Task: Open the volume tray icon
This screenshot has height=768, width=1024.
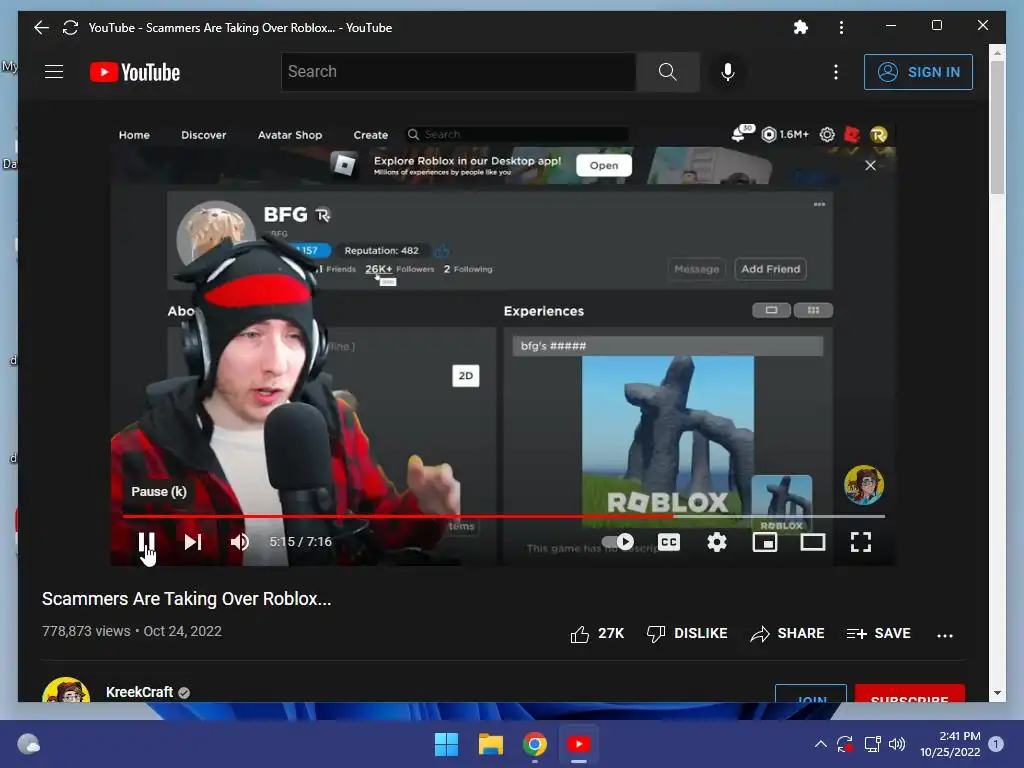Action: pos(897,744)
